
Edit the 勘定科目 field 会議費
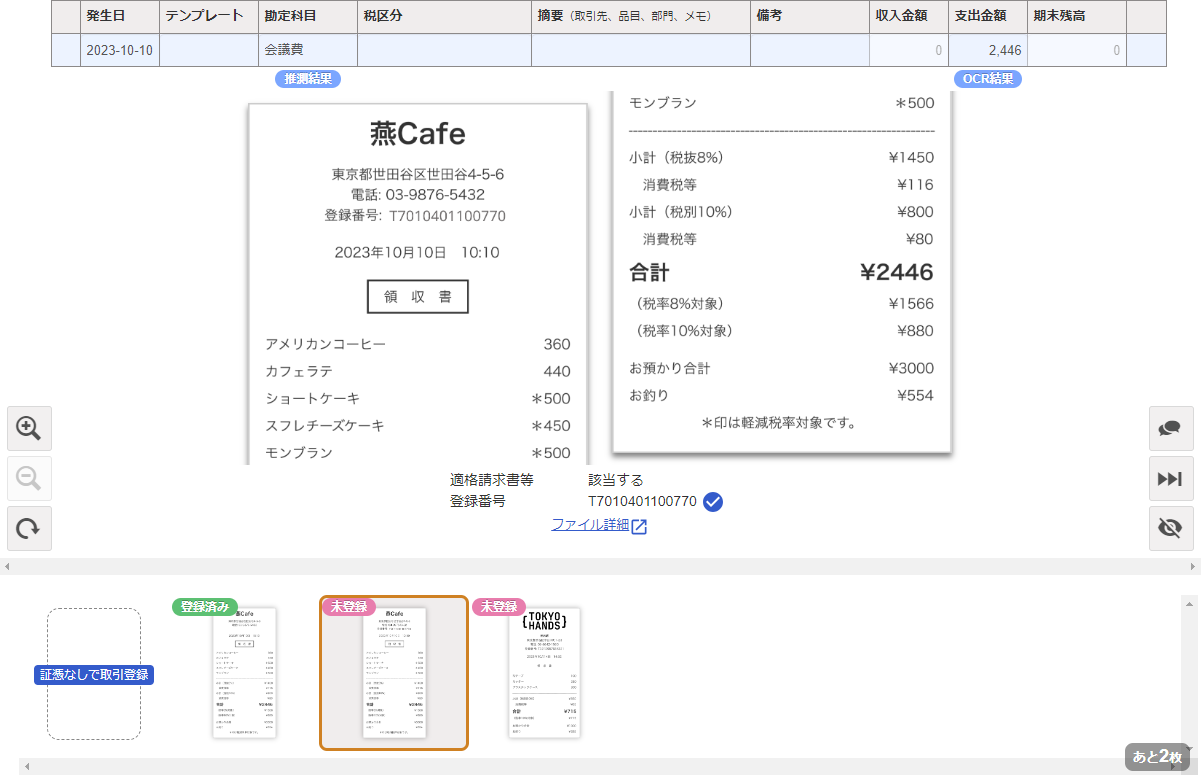308,50
